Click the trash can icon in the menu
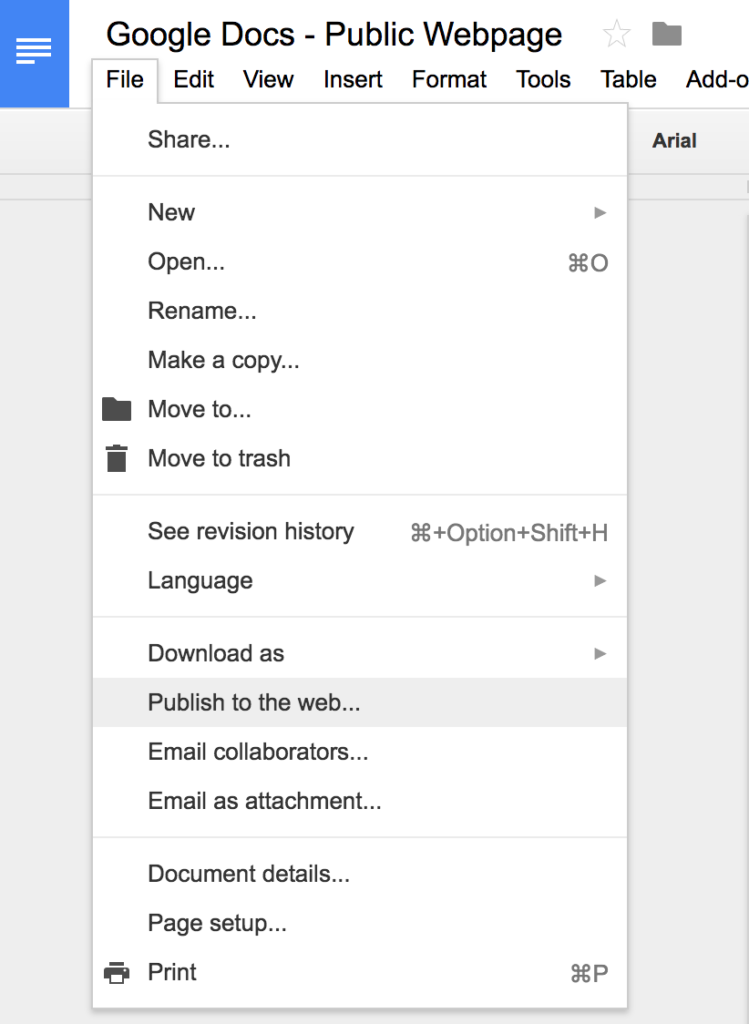This screenshot has height=1024, width=749. point(117,458)
